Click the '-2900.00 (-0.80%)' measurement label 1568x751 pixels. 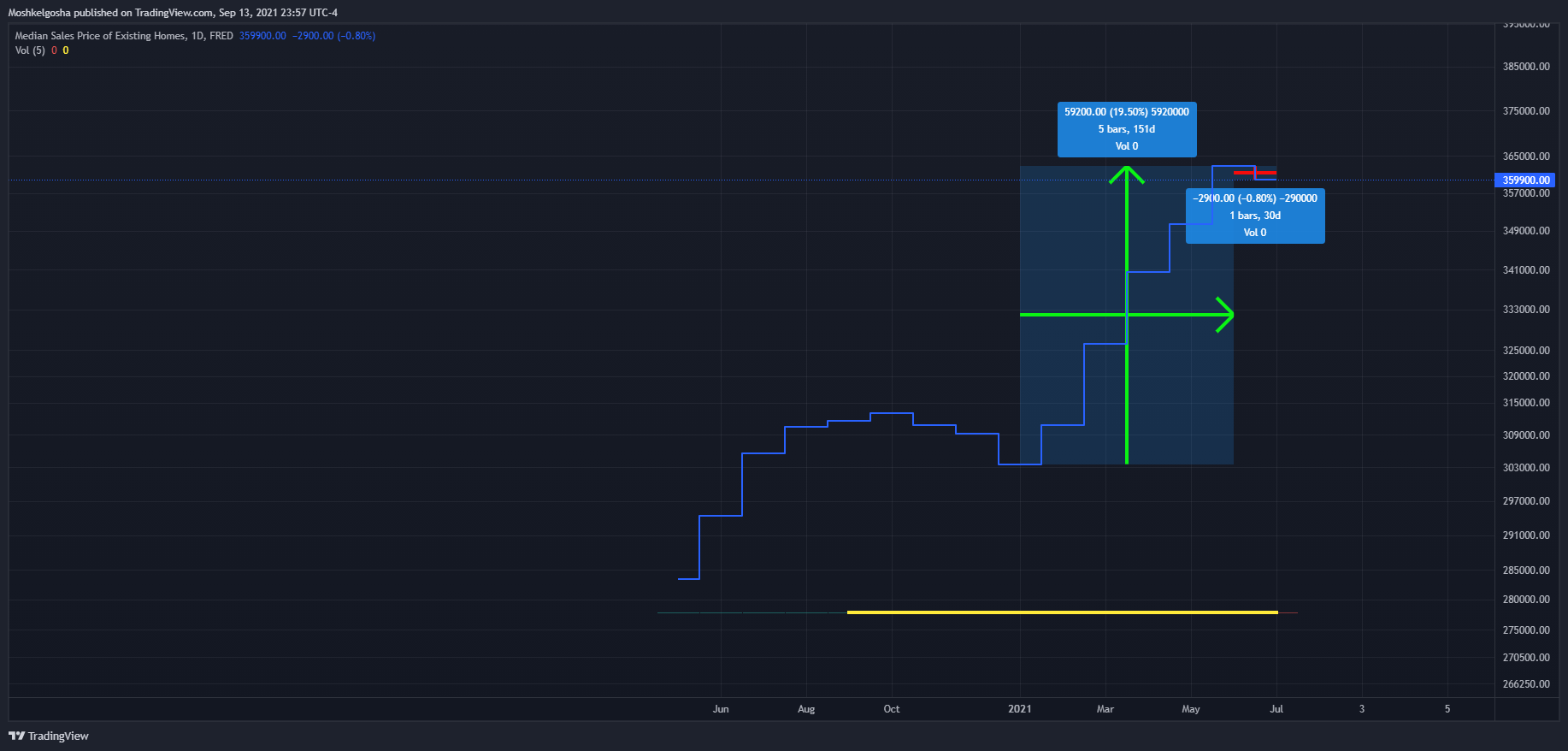1255,216
